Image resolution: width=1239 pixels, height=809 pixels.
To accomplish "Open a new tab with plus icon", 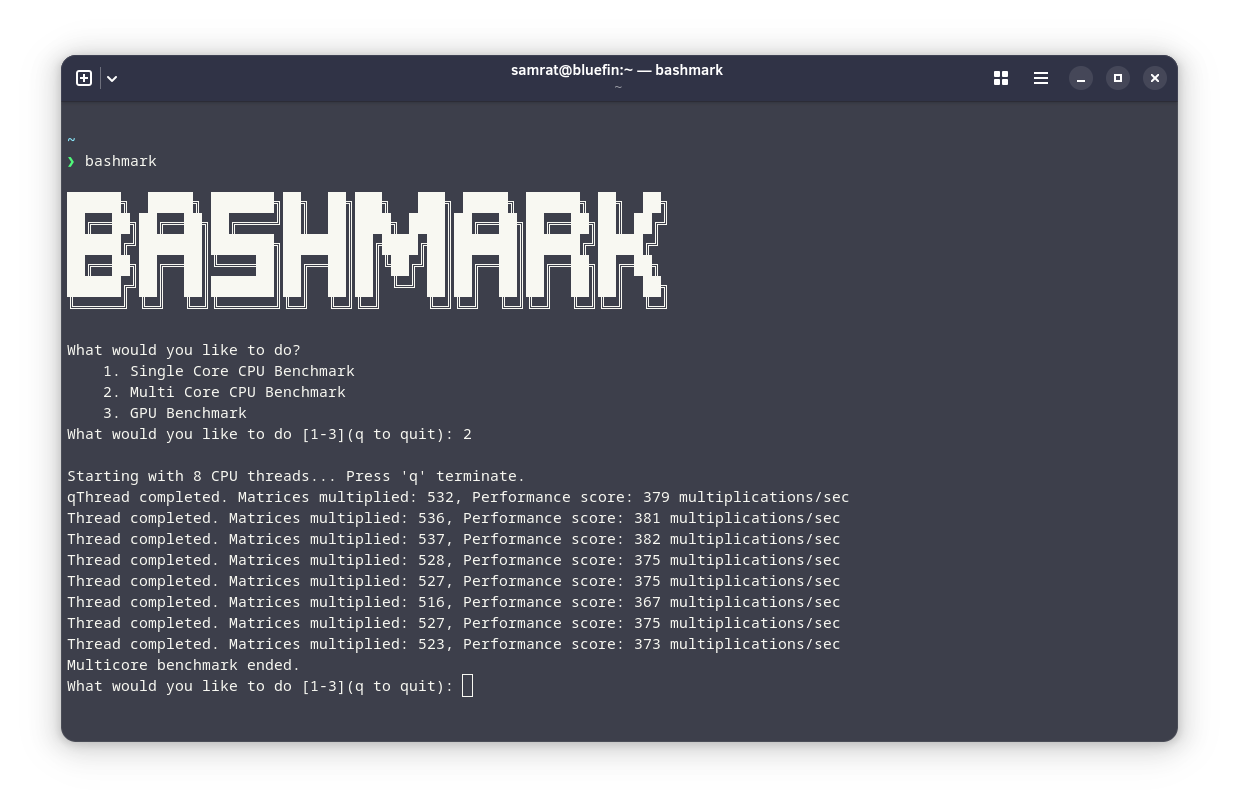I will 84,78.
